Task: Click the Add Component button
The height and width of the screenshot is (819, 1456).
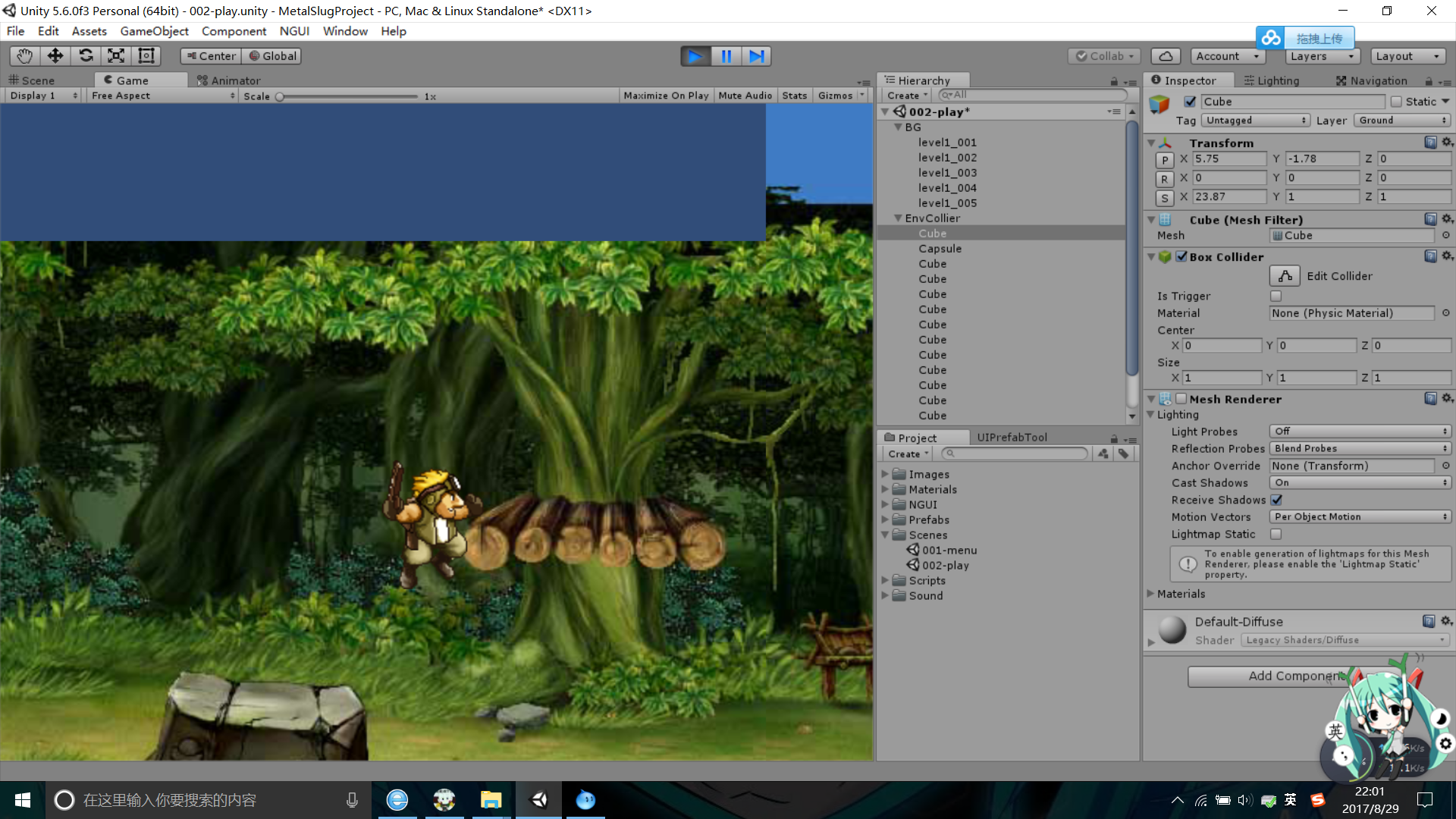Action: [1295, 676]
